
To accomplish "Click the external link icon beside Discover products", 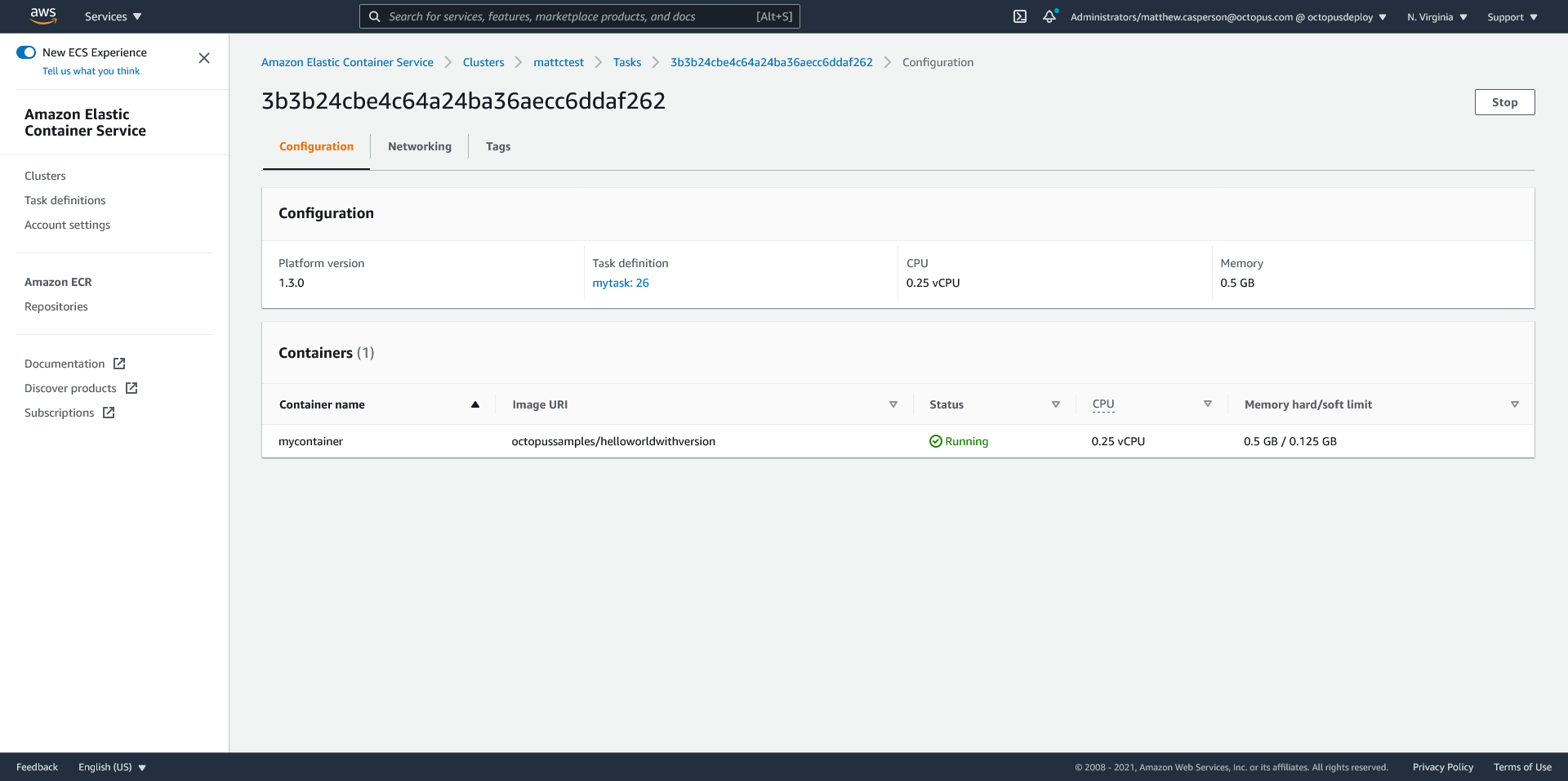I will point(131,388).
